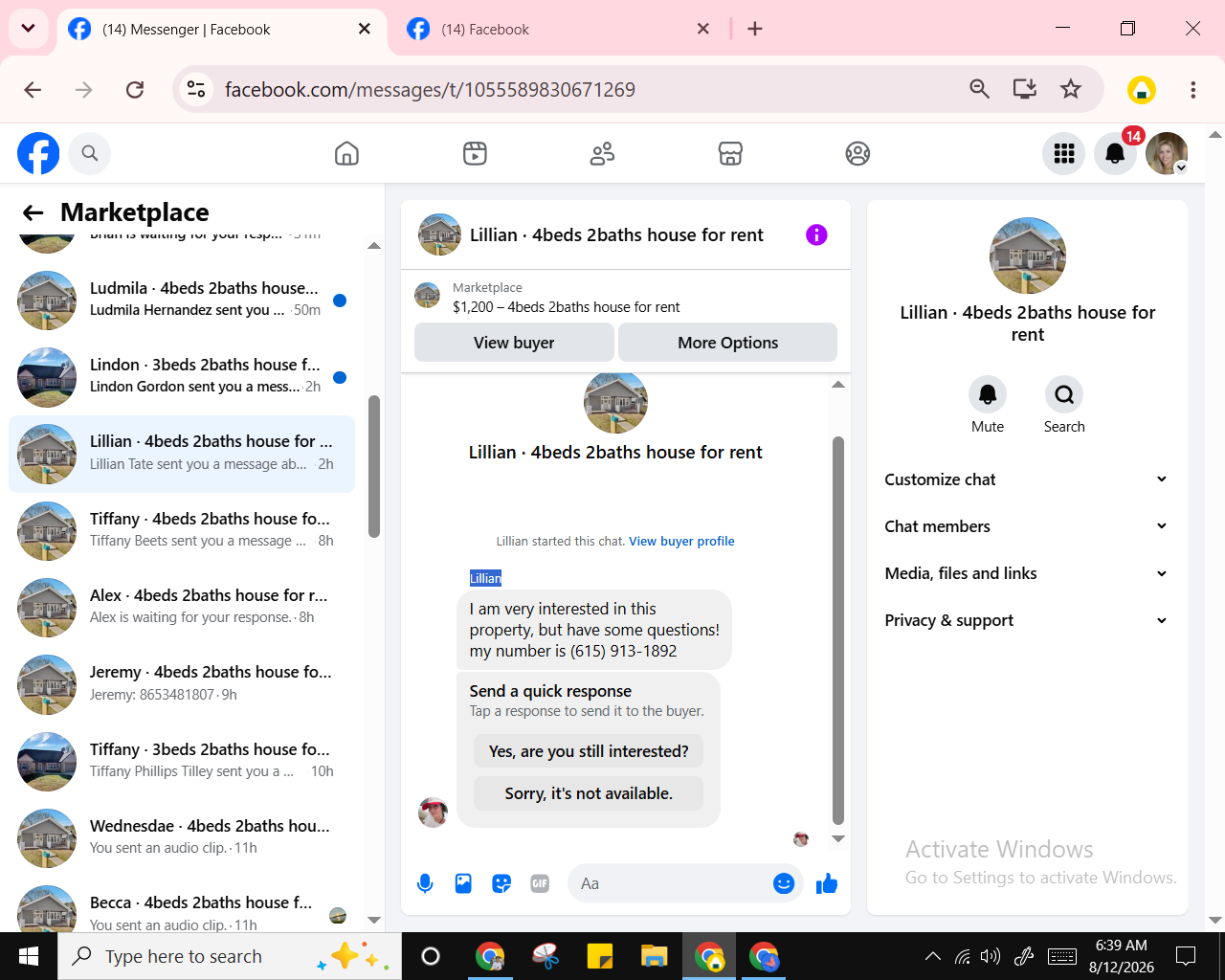Bookmark this page with the star icon
This screenshot has height=980, width=1225.
tap(1070, 89)
